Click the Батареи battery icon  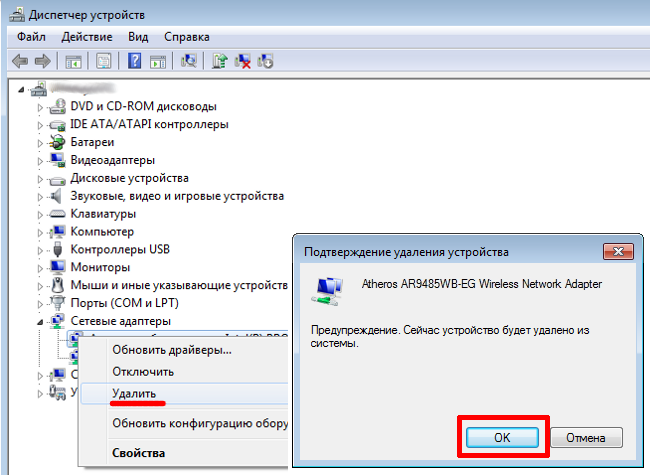[58, 142]
